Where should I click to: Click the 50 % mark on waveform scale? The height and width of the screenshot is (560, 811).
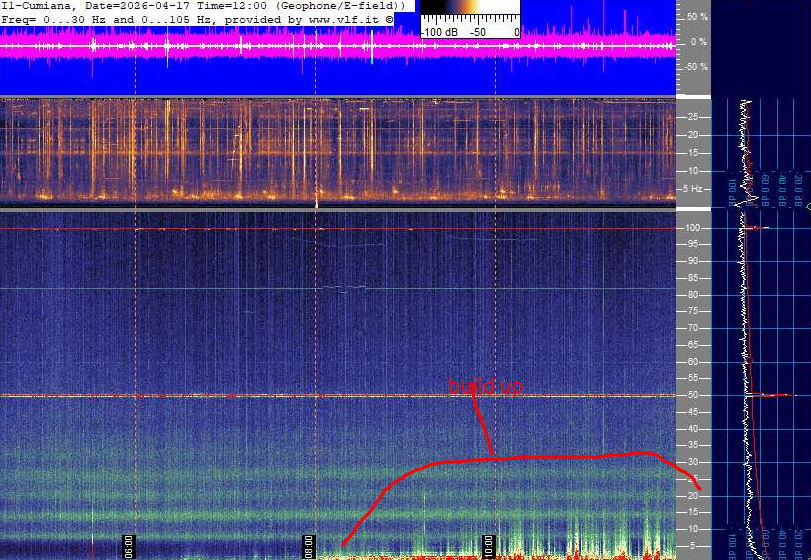click(x=696, y=18)
